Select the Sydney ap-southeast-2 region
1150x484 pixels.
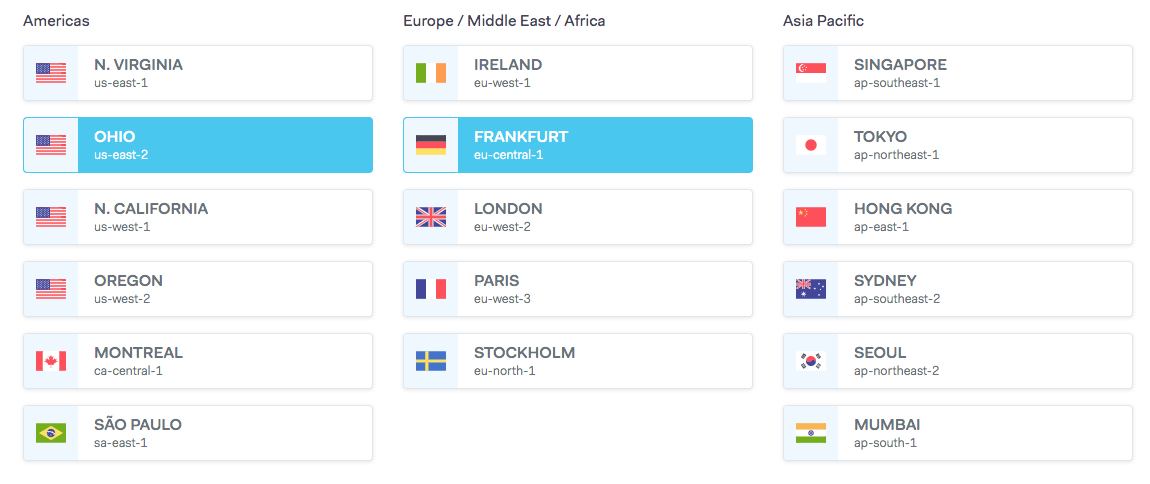[x=984, y=289]
